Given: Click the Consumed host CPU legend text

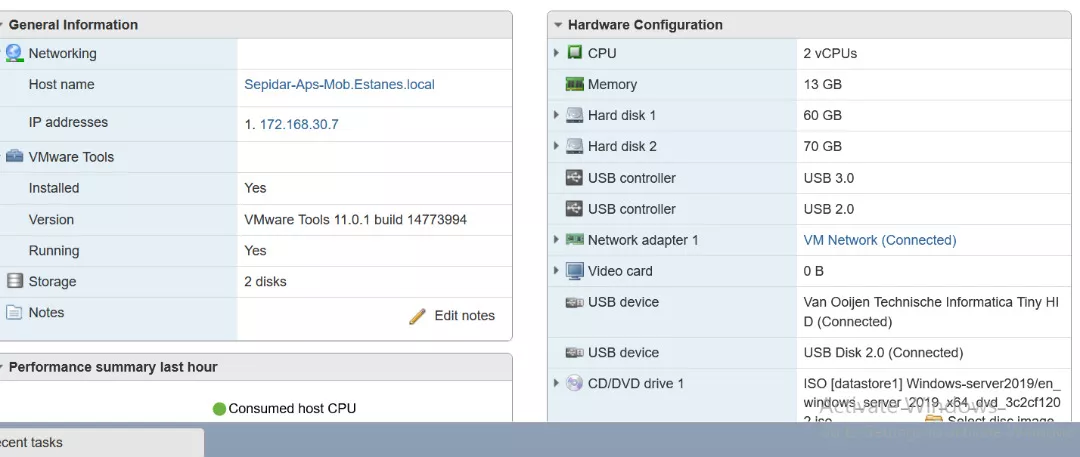Looking at the screenshot, I should tap(292, 409).
